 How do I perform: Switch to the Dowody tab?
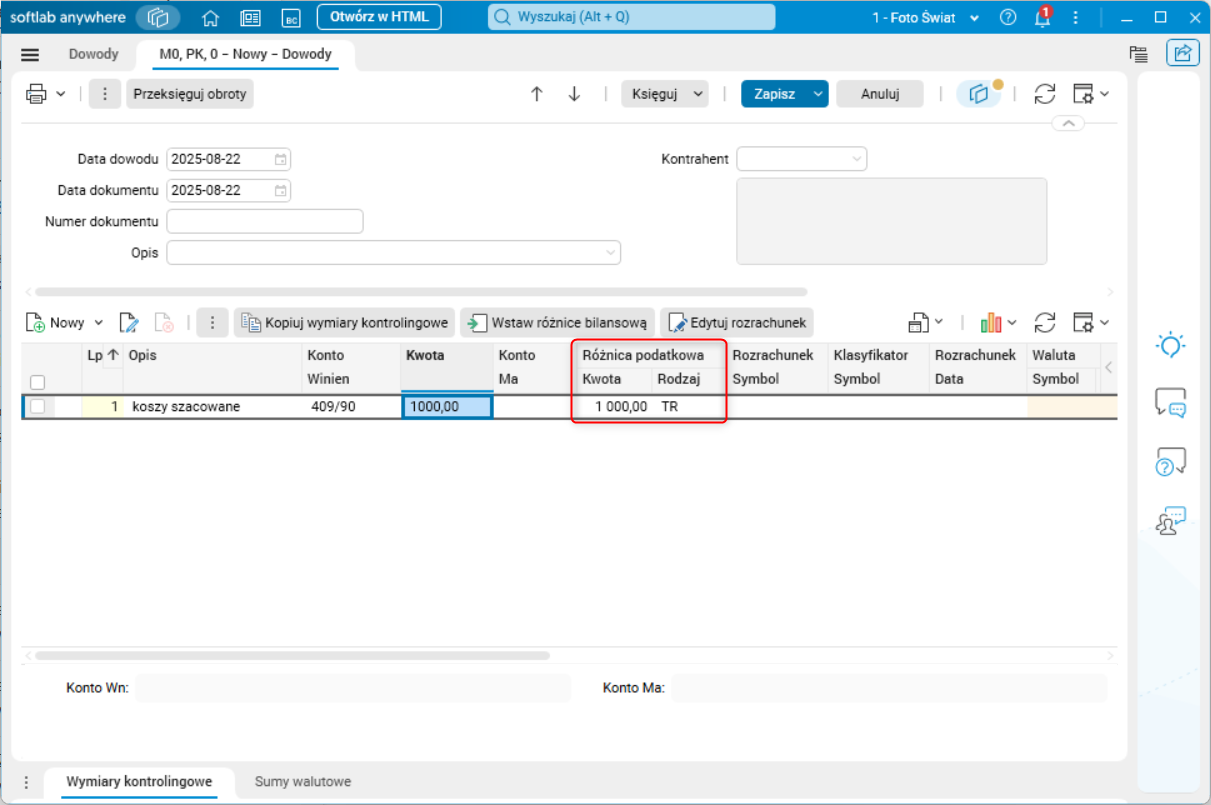point(93,54)
